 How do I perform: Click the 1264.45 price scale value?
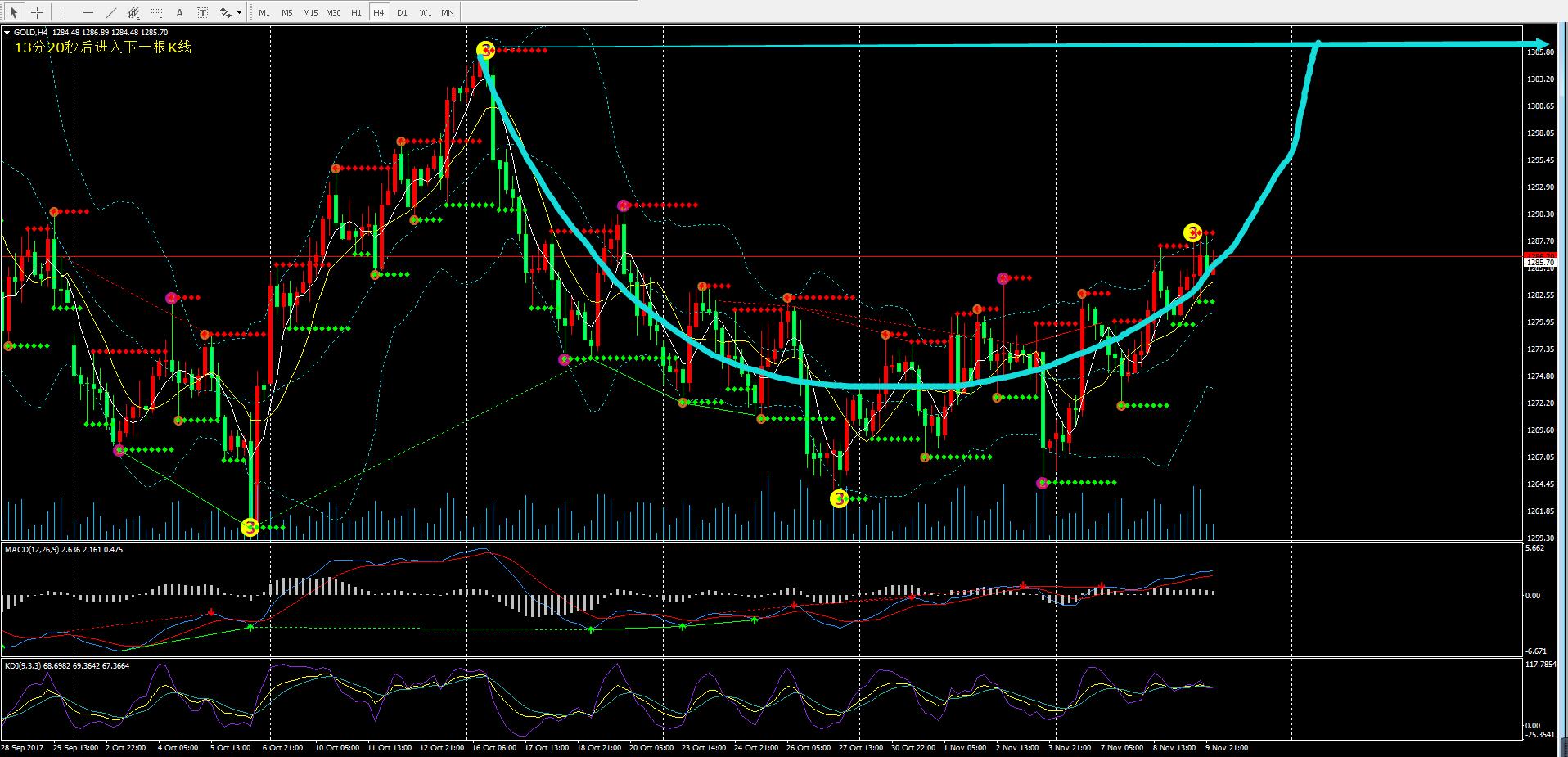(x=1539, y=484)
